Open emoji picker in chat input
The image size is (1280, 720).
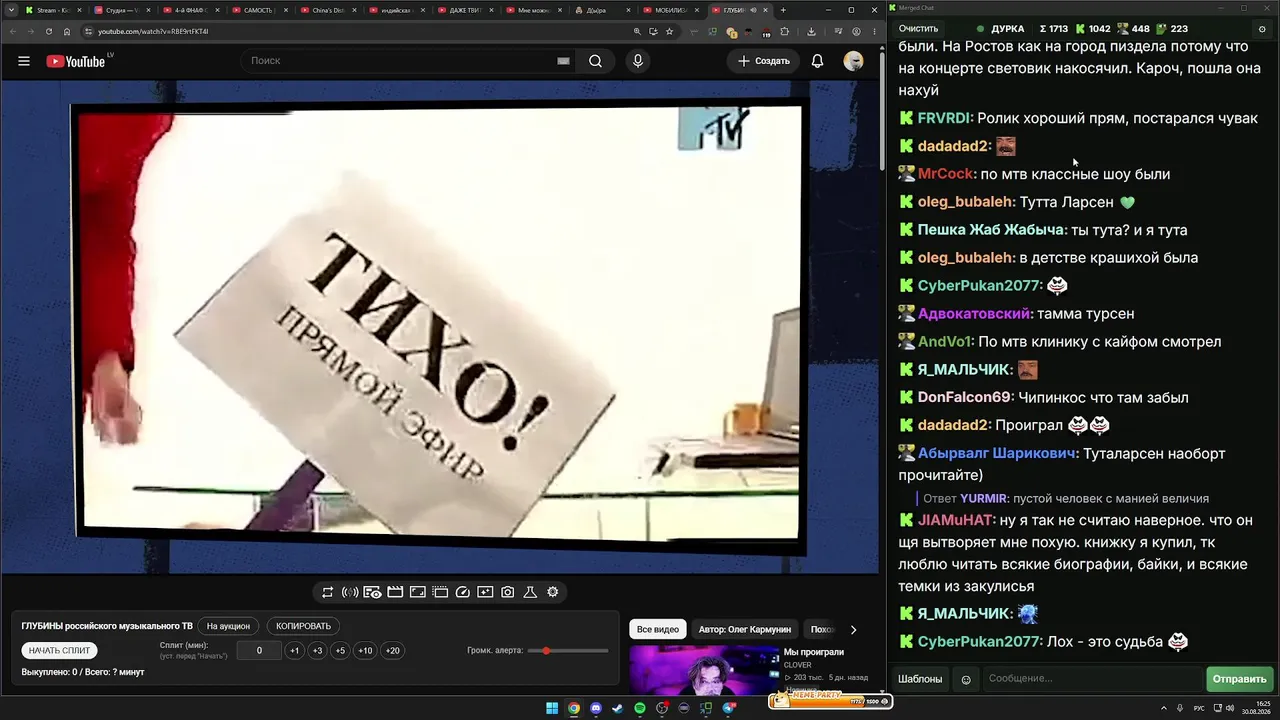(x=966, y=679)
